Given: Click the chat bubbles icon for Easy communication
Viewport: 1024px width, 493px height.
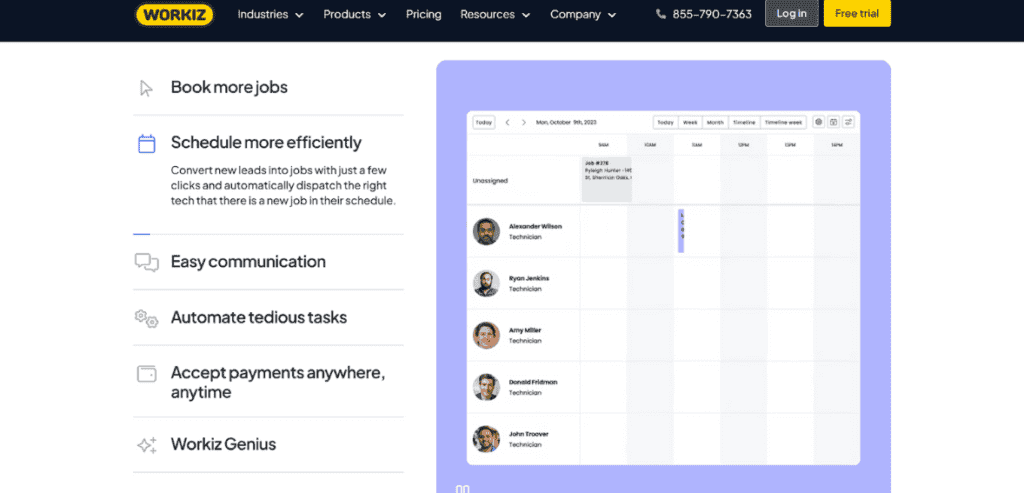Looking at the screenshot, I should point(147,262).
